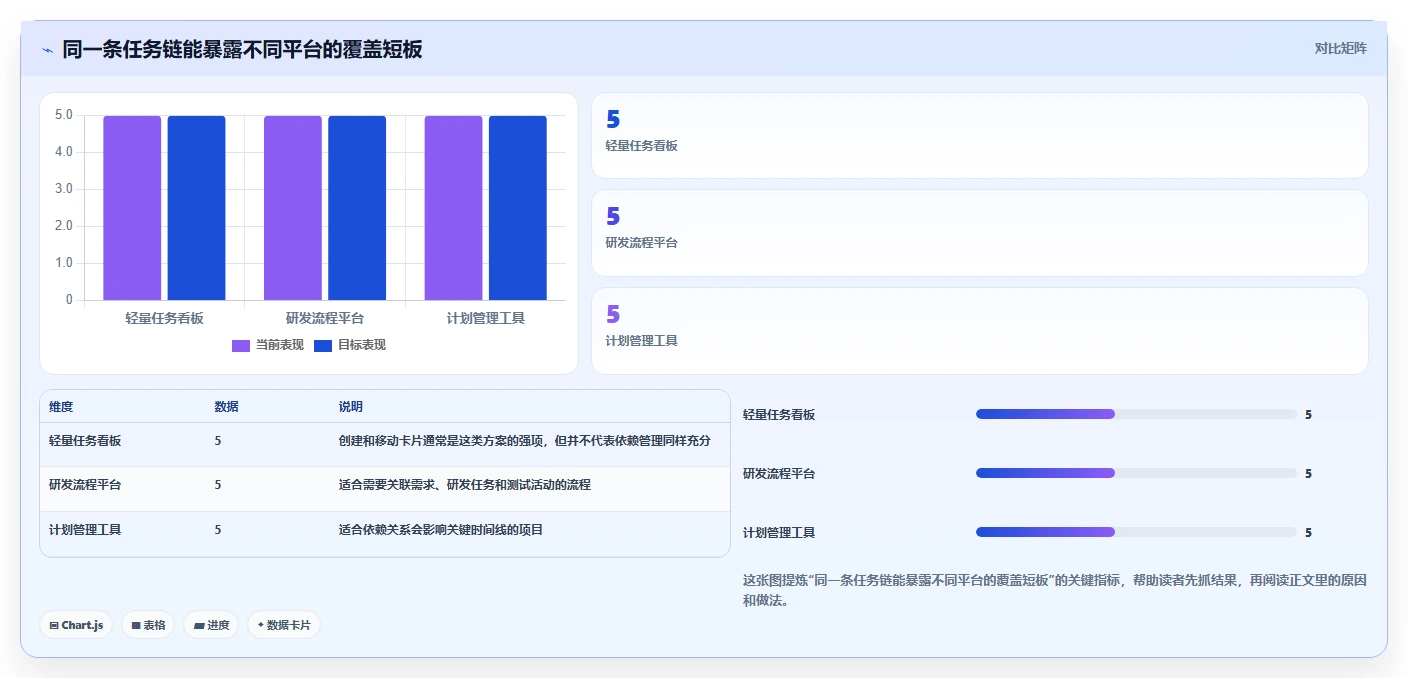Click the blue 计划管理工具 target bar
This screenshot has width=1408, height=678.
click(x=518, y=208)
